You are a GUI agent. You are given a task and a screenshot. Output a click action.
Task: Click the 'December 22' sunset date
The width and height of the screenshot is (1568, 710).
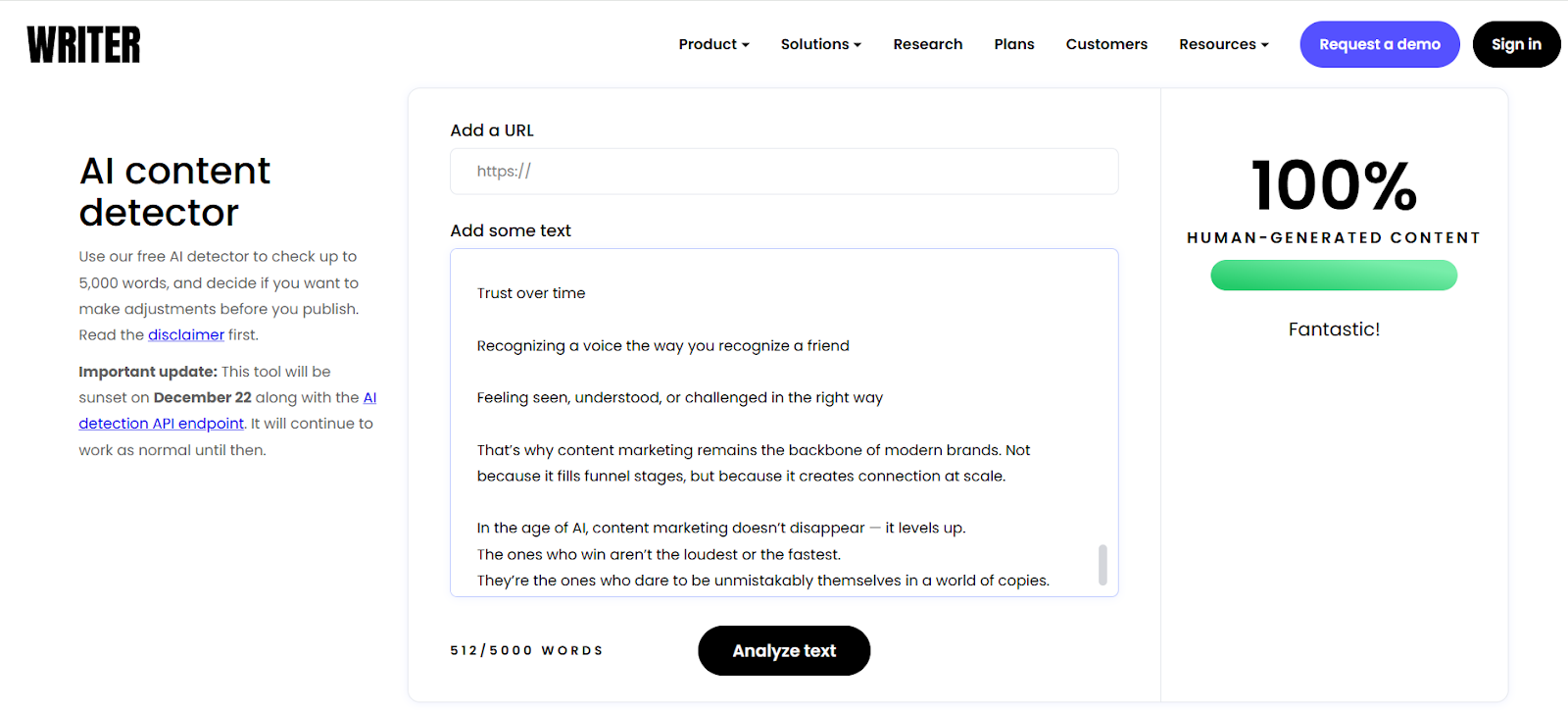pyautogui.click(x=203, y=397)
